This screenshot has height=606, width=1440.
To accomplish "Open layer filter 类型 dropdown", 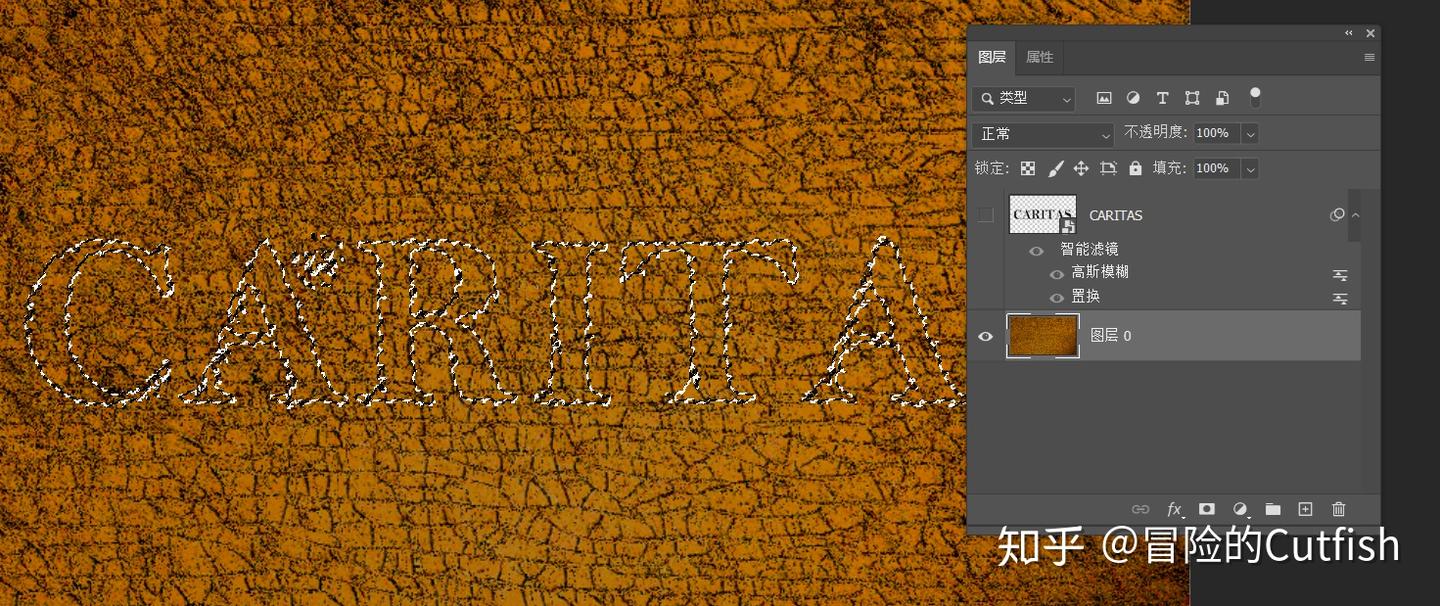I will pos(1024,98).
